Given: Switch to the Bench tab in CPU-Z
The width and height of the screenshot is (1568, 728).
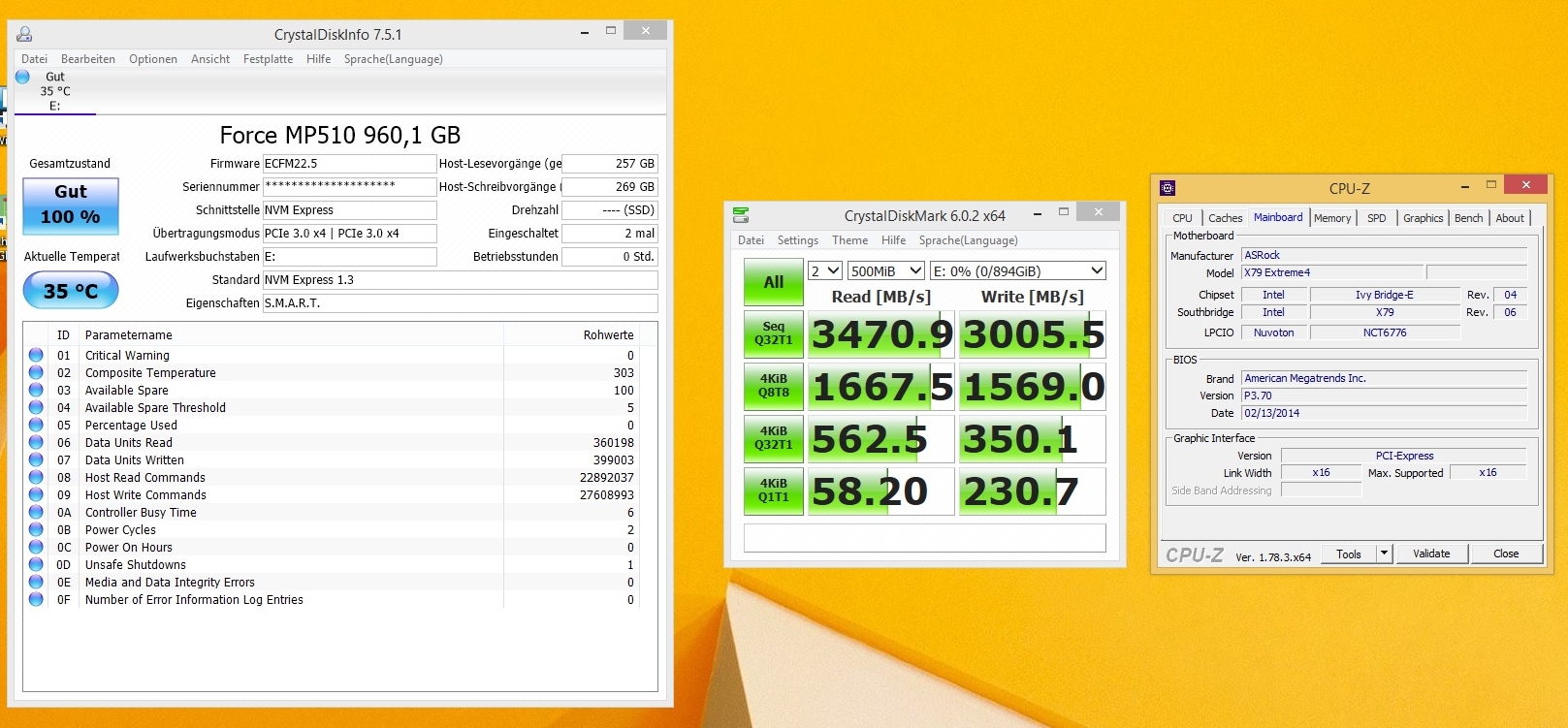Looking at the screenshot, I should (x=1469, y=218).
